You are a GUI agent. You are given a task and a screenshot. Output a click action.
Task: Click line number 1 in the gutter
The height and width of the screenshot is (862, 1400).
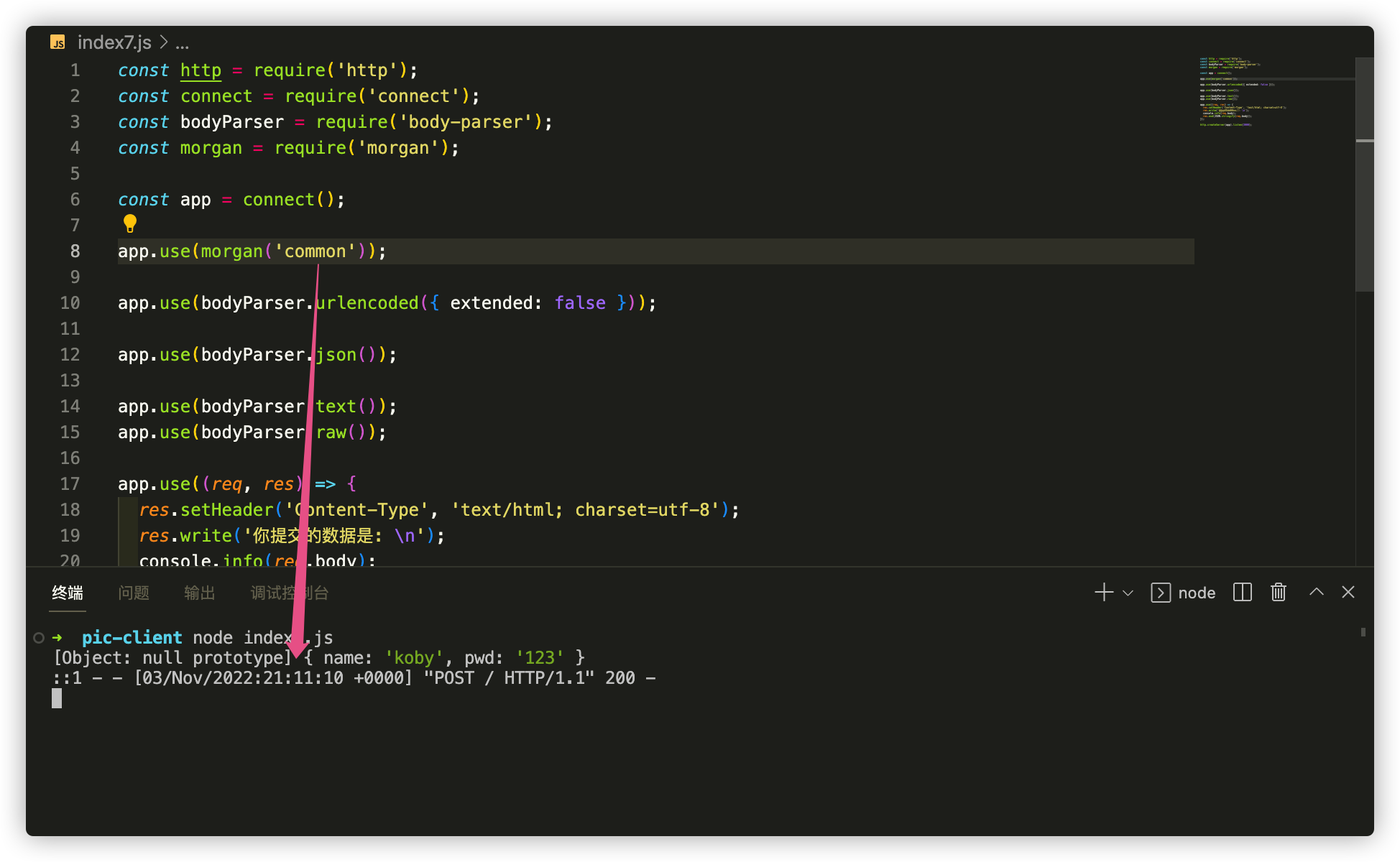click(75, 70)
